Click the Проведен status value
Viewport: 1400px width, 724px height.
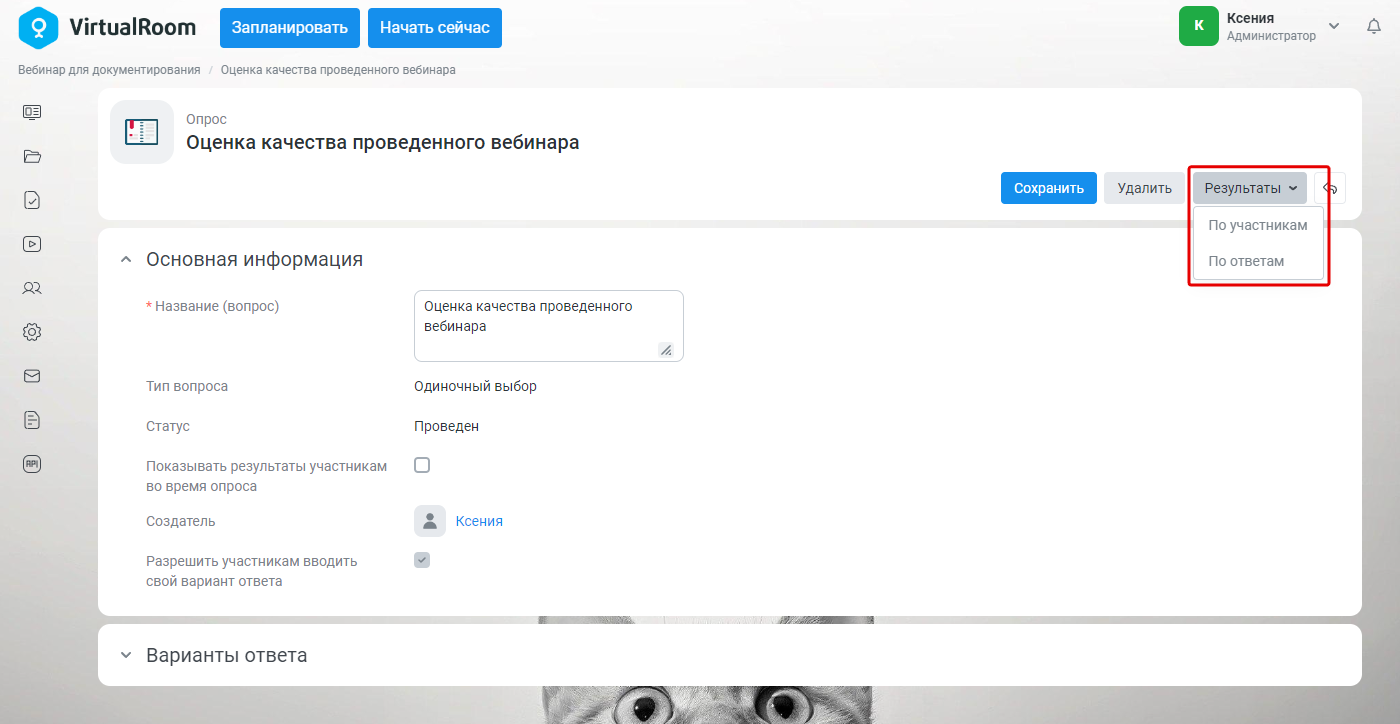[446, 426]
